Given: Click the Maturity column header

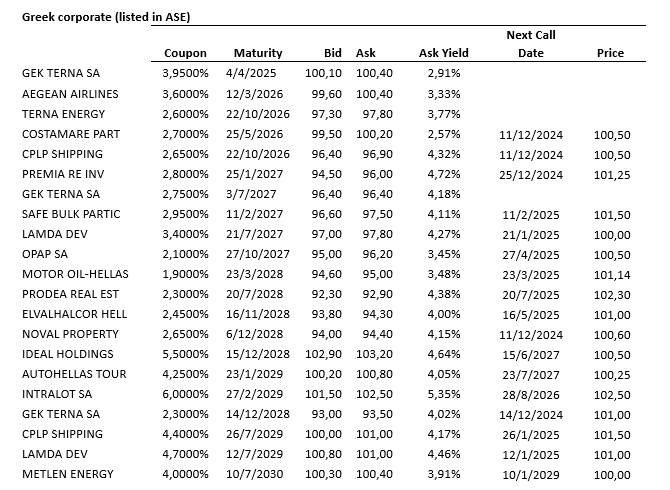Looking at the screenshot, I should pos(258,53).
